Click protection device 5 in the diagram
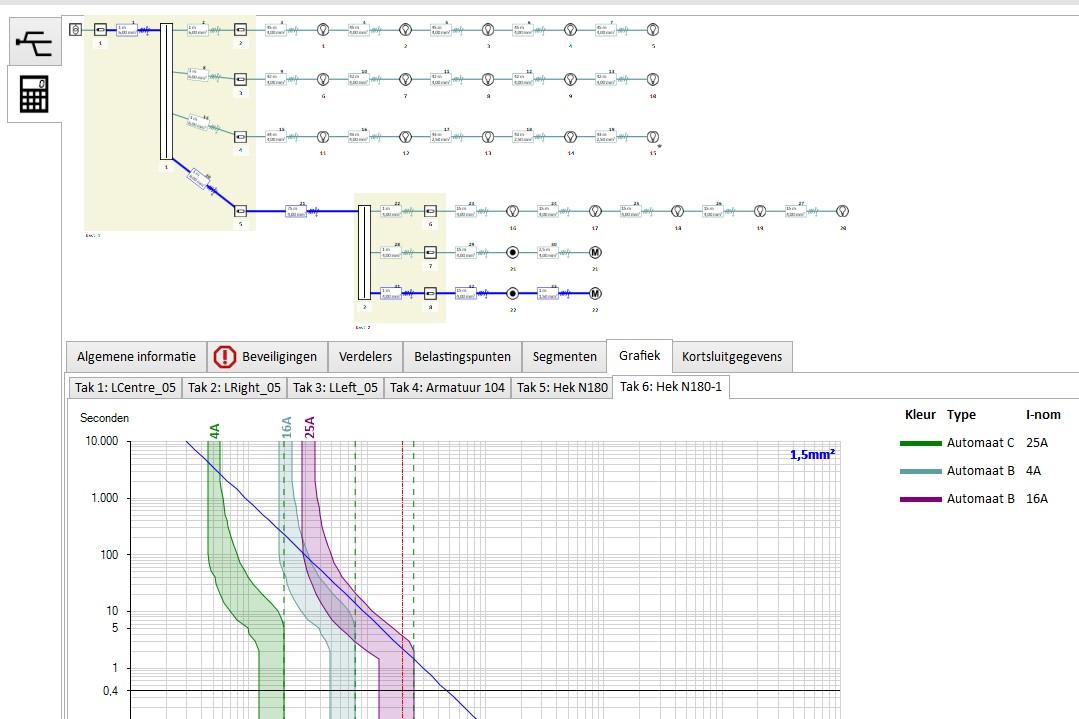Image resolution: width=1079 pixels, height=719 pixels. tap(240, 211)
